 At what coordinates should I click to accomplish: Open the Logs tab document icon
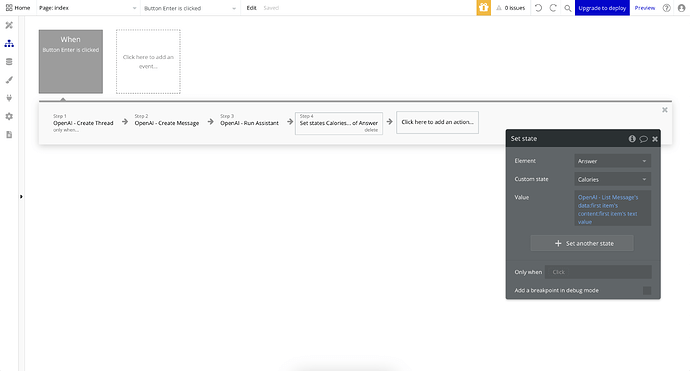[9, 135]
